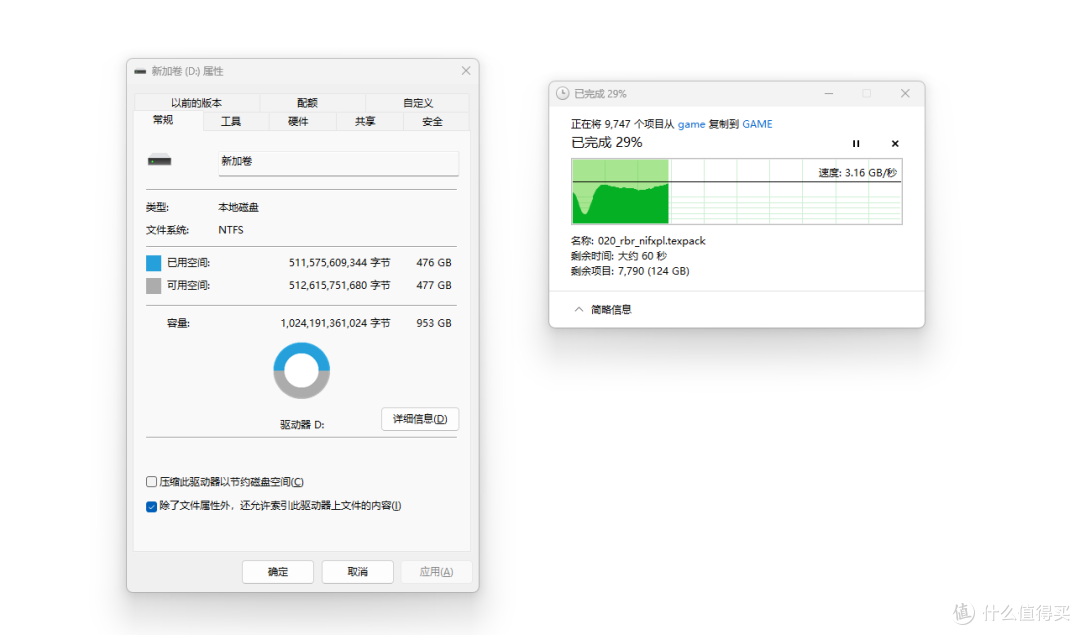Click the file name 020_rbr_nifxpl.texpack
This screenshot has width=1080, height=635.
652,241
